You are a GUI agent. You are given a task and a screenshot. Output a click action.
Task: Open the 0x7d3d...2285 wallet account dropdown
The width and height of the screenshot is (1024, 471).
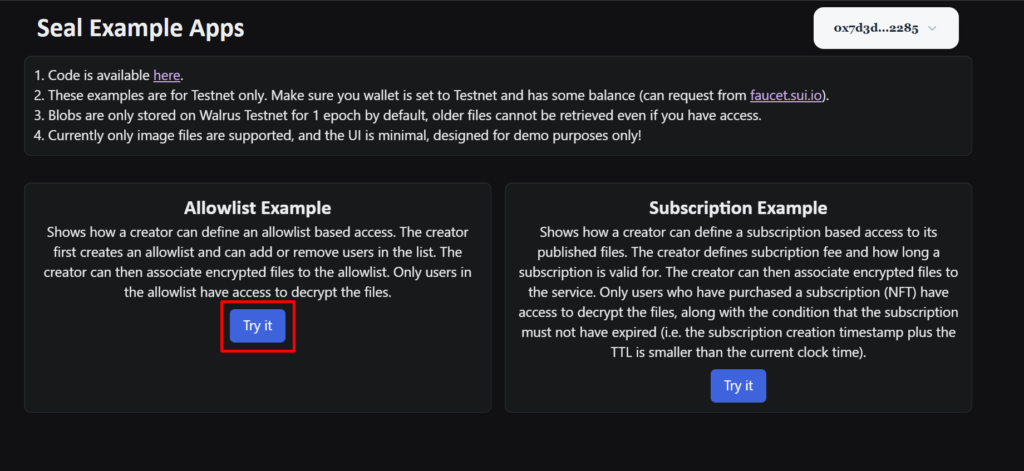point(886,28)
